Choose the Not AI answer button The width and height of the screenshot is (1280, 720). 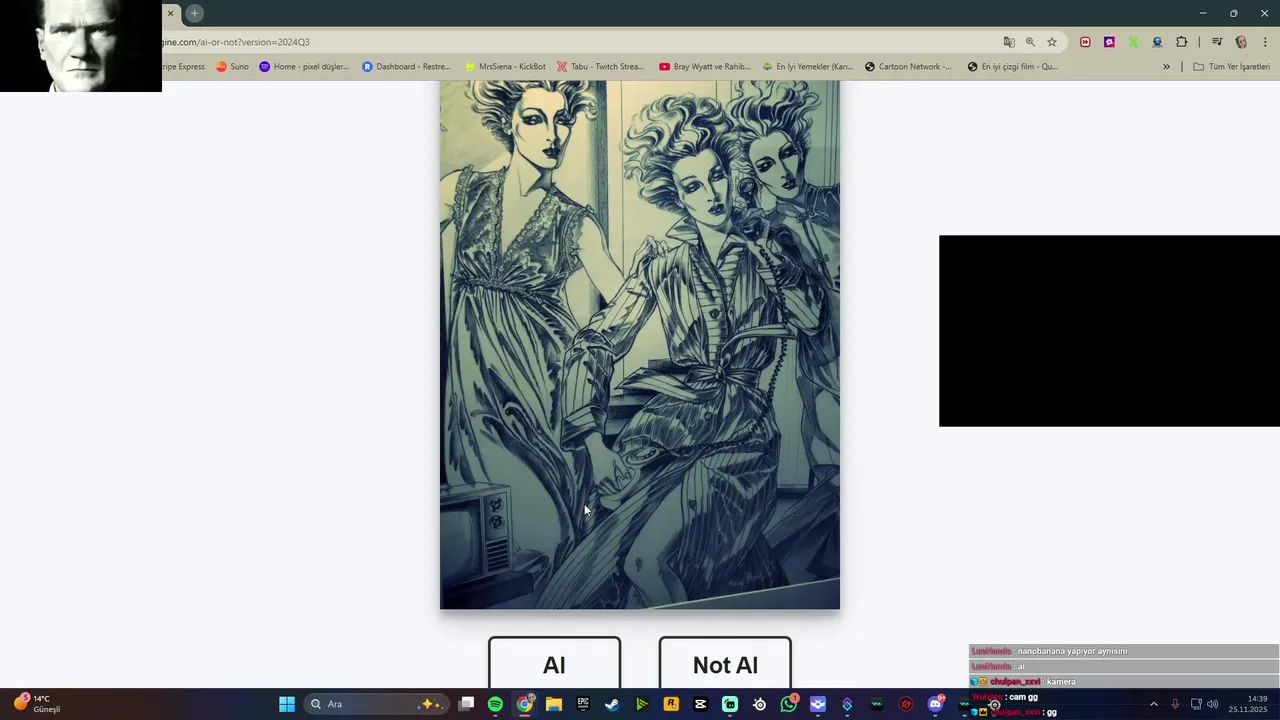[725, 663]
